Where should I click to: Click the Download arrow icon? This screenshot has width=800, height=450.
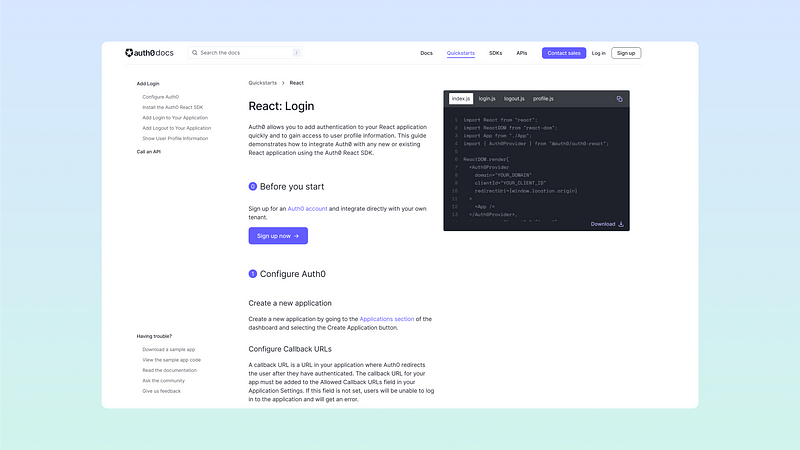621,224
